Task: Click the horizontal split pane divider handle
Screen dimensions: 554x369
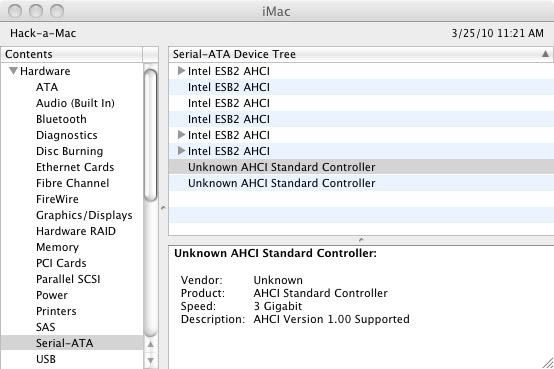Action: [x=361, y=240]
